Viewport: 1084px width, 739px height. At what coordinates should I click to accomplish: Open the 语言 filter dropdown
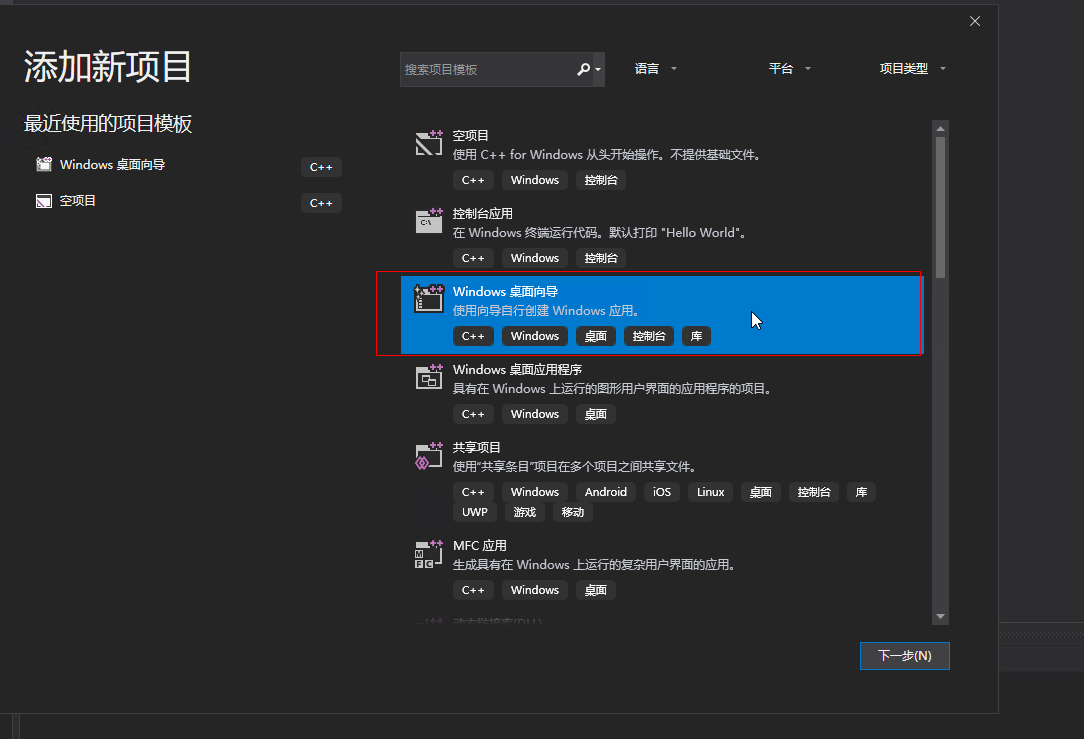coord(655,68)
